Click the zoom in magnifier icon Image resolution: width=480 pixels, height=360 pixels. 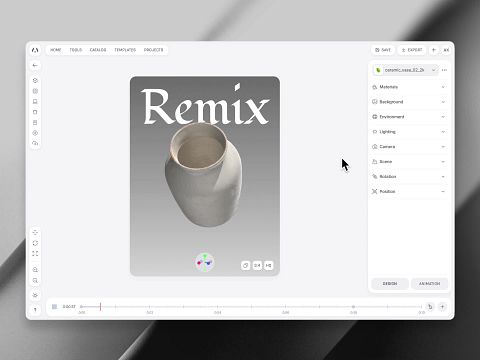coord(35,270)
